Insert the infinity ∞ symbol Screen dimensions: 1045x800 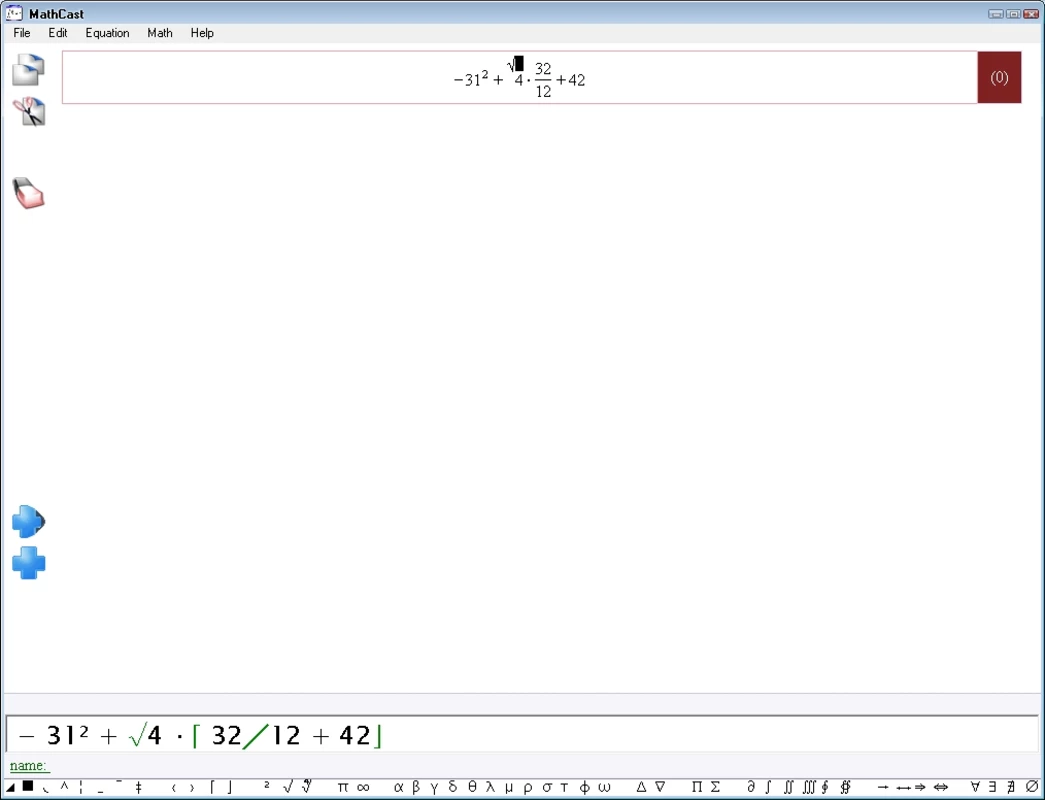[363, 787]
